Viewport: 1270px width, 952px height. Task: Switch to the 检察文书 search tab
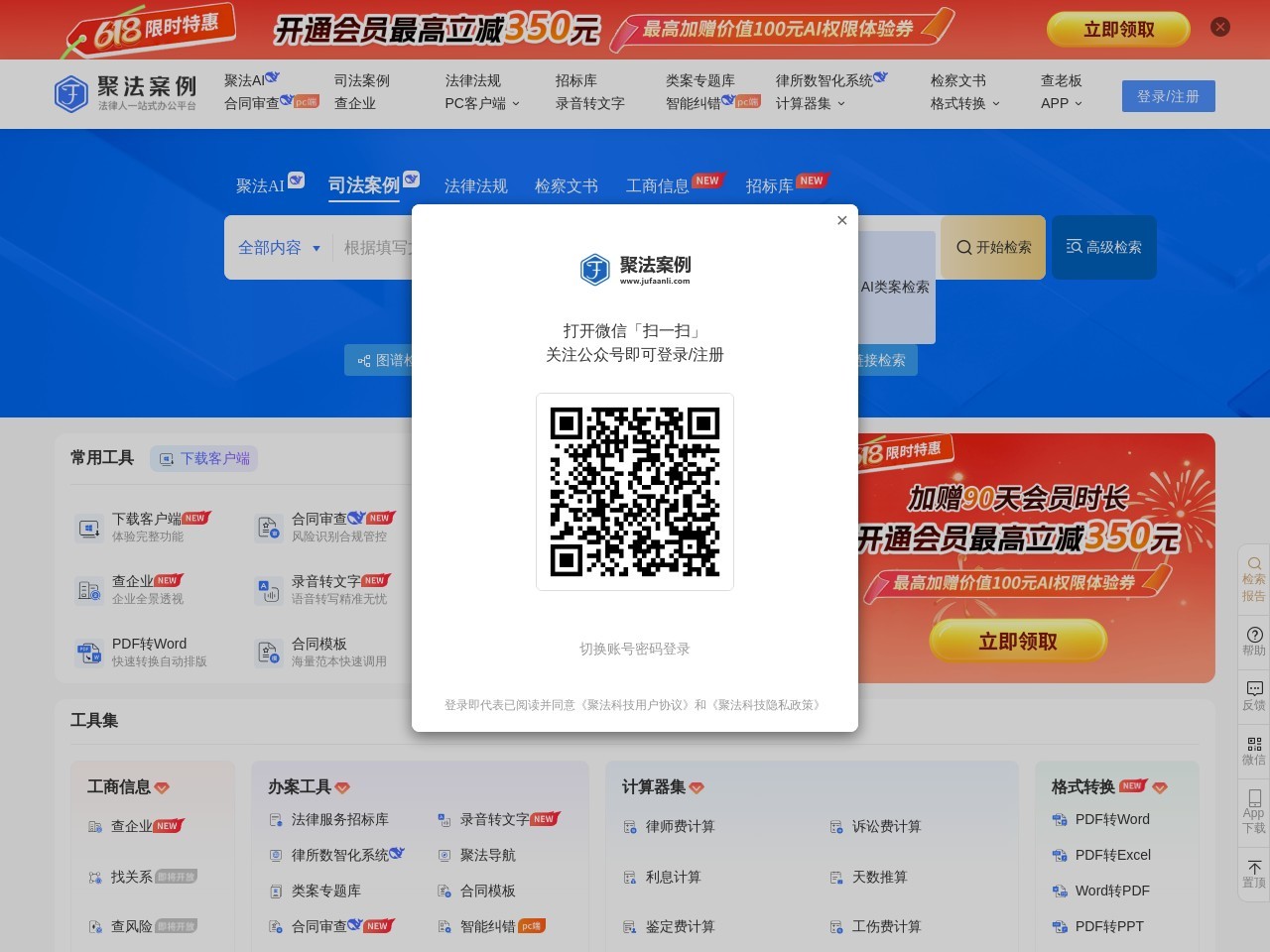(567, 185)
